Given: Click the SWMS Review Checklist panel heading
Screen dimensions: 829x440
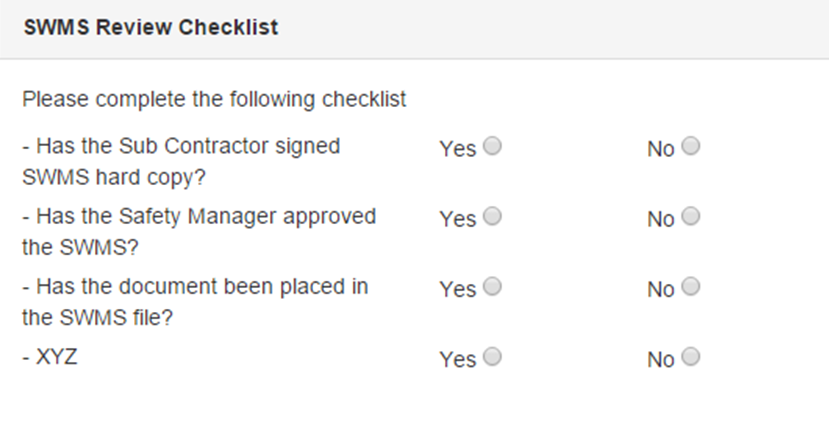Looking at the screenshot, I should coord(150,27).
